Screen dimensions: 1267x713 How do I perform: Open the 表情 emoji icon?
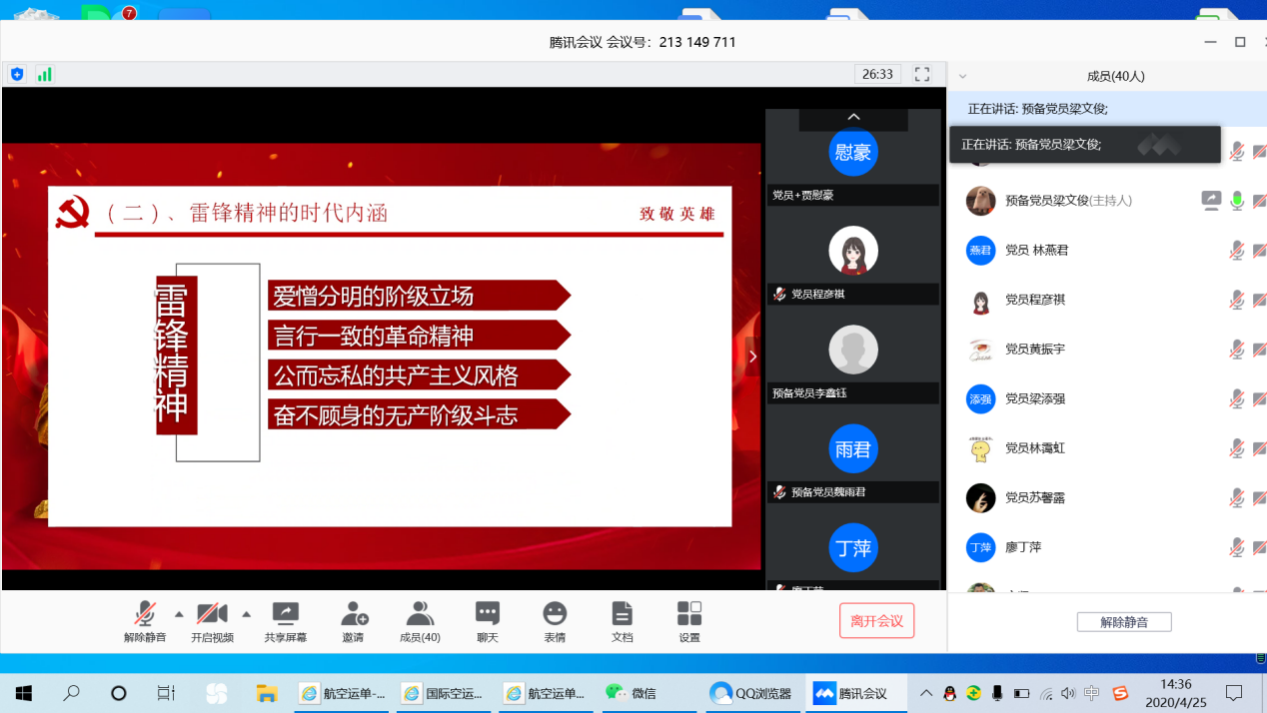point(554,614)
